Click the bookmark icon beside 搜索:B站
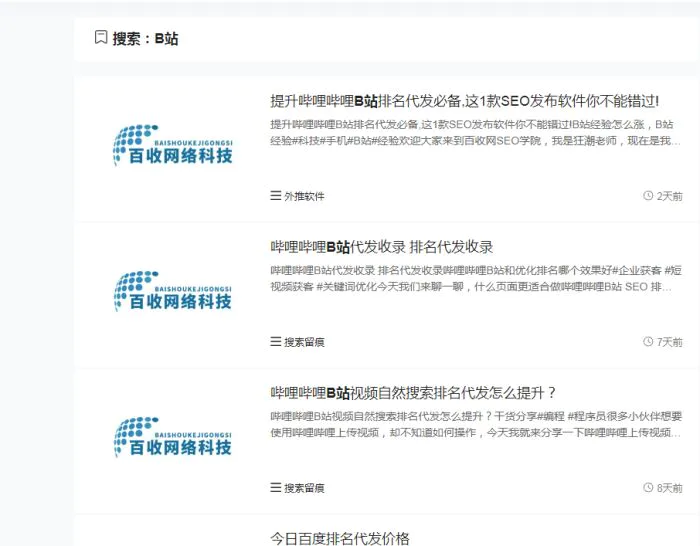This screenshot has width=700, height=546. (101, 38)
